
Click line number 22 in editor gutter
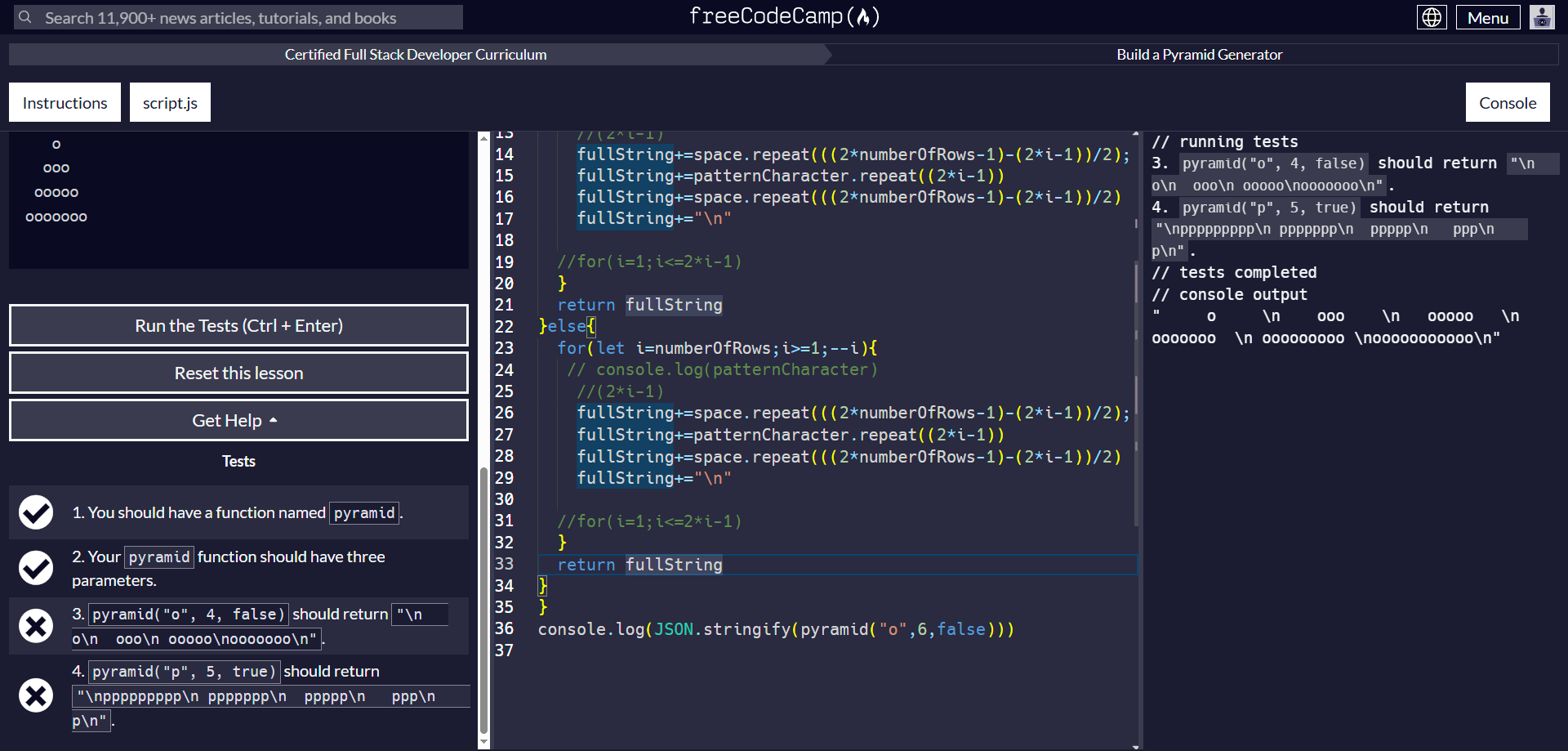click(x=504, y=327)
